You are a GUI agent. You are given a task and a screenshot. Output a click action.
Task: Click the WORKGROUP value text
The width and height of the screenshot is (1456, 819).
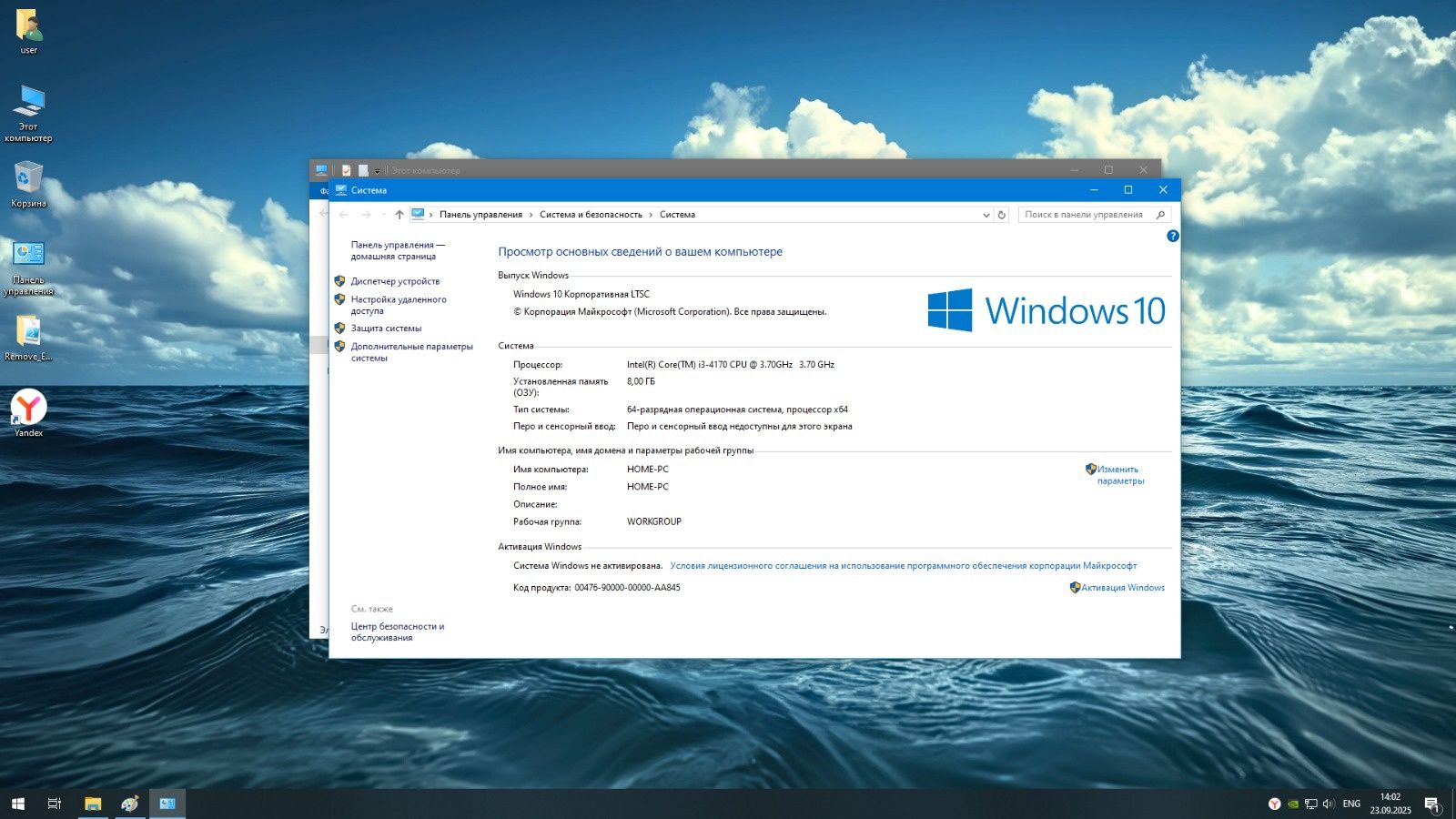(654, 522)
